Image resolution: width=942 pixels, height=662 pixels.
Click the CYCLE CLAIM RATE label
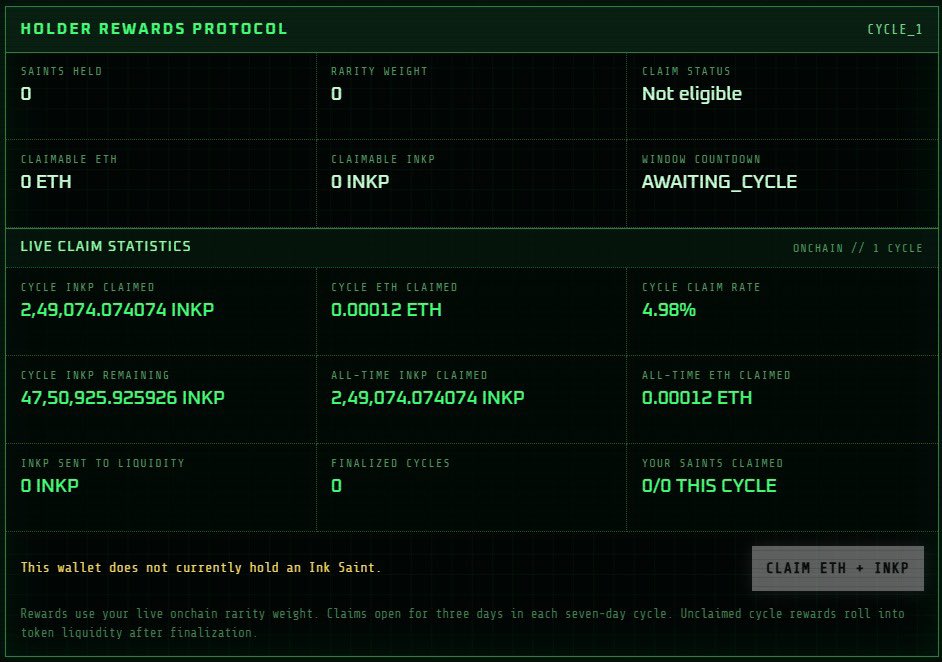coord(701,287)
